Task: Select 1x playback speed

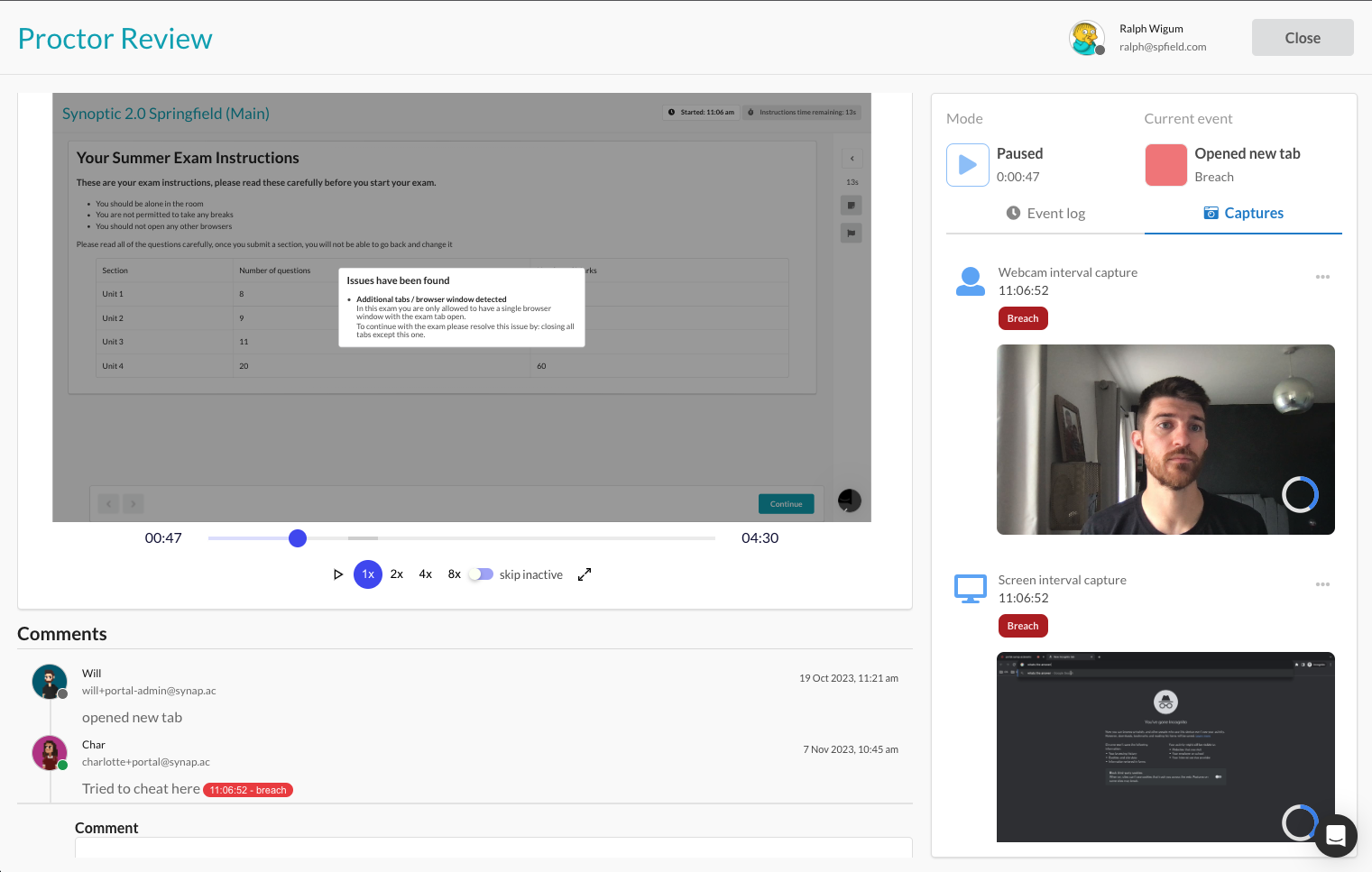Action: (368, 574)
